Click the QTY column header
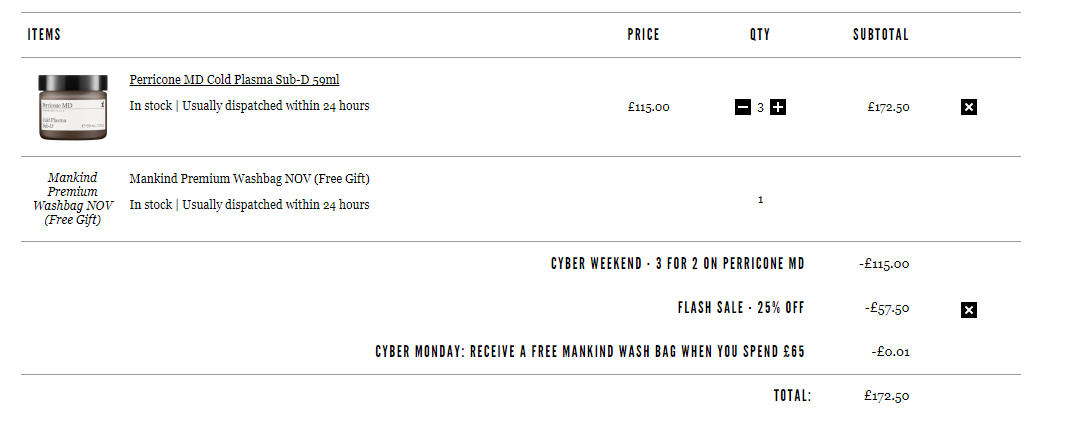1071x434 pixels. click(x=760, y=35)
